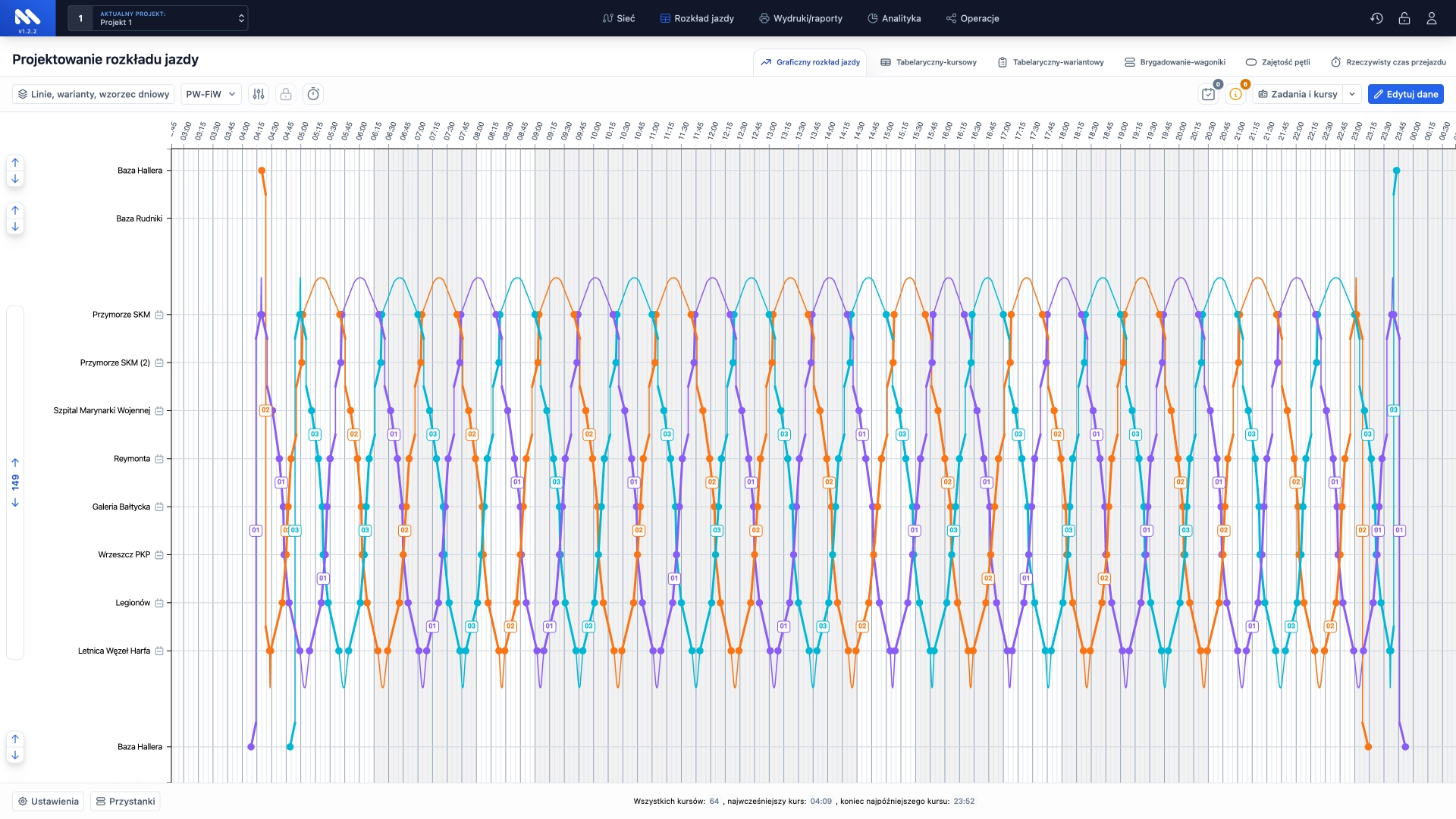Expand the arrow next to Zadania i kursy
Screen dimensions: 1456x819
click(x=1352, y=94)
